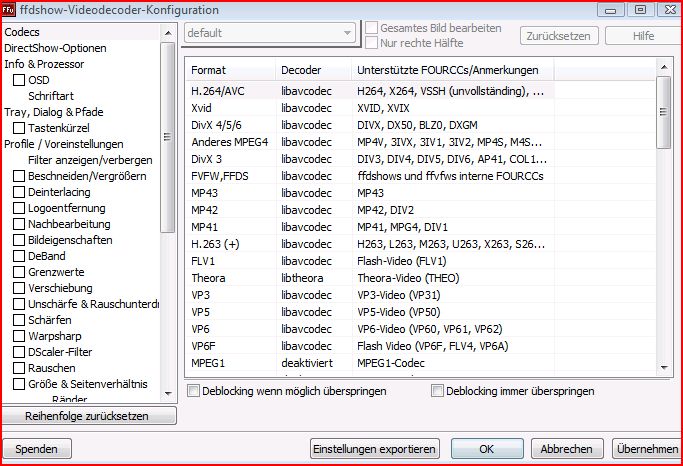Viewport: 683px width, 466px height.
Task: Toggle 'Gesamtes Bild bearbeiten' checkbox
Action: tap(371, 28)
